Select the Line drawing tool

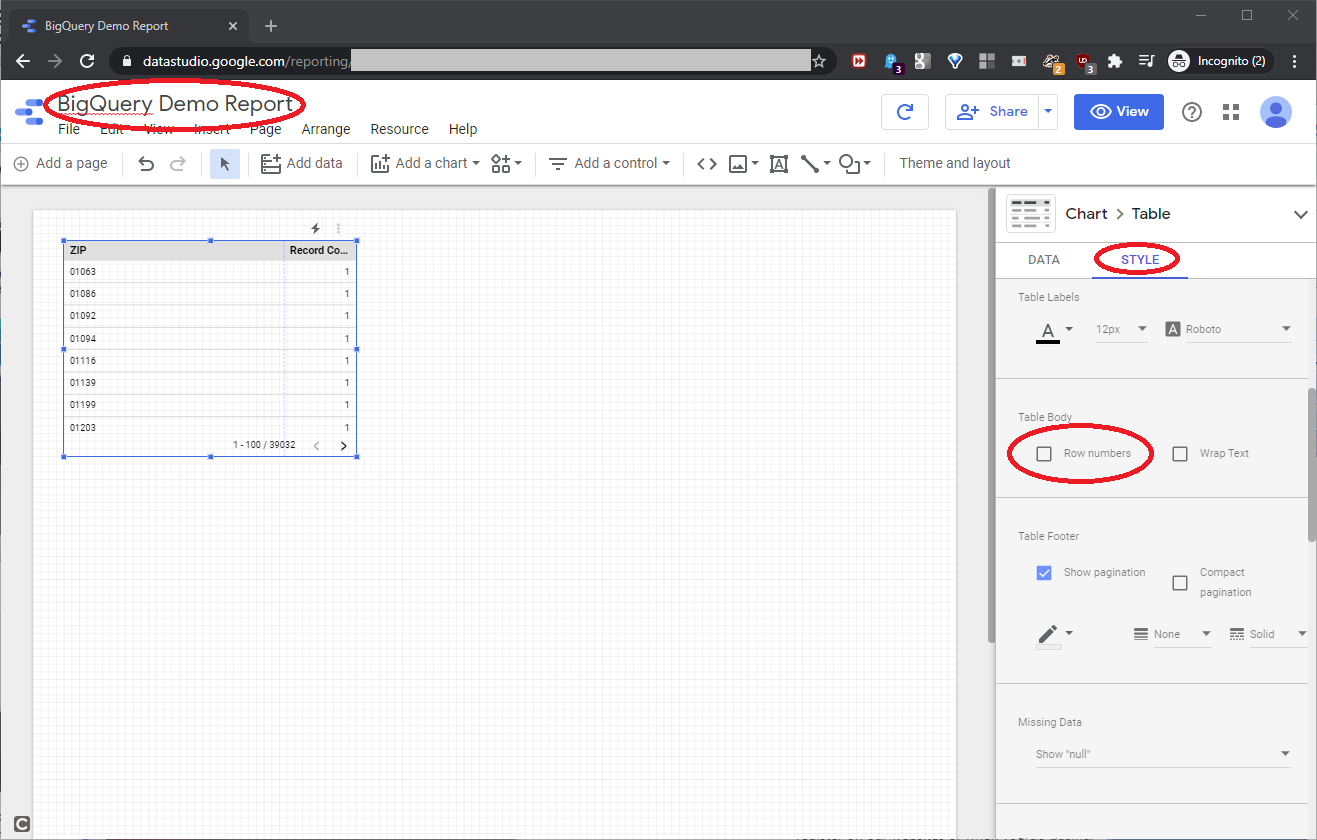click(815, 163)
